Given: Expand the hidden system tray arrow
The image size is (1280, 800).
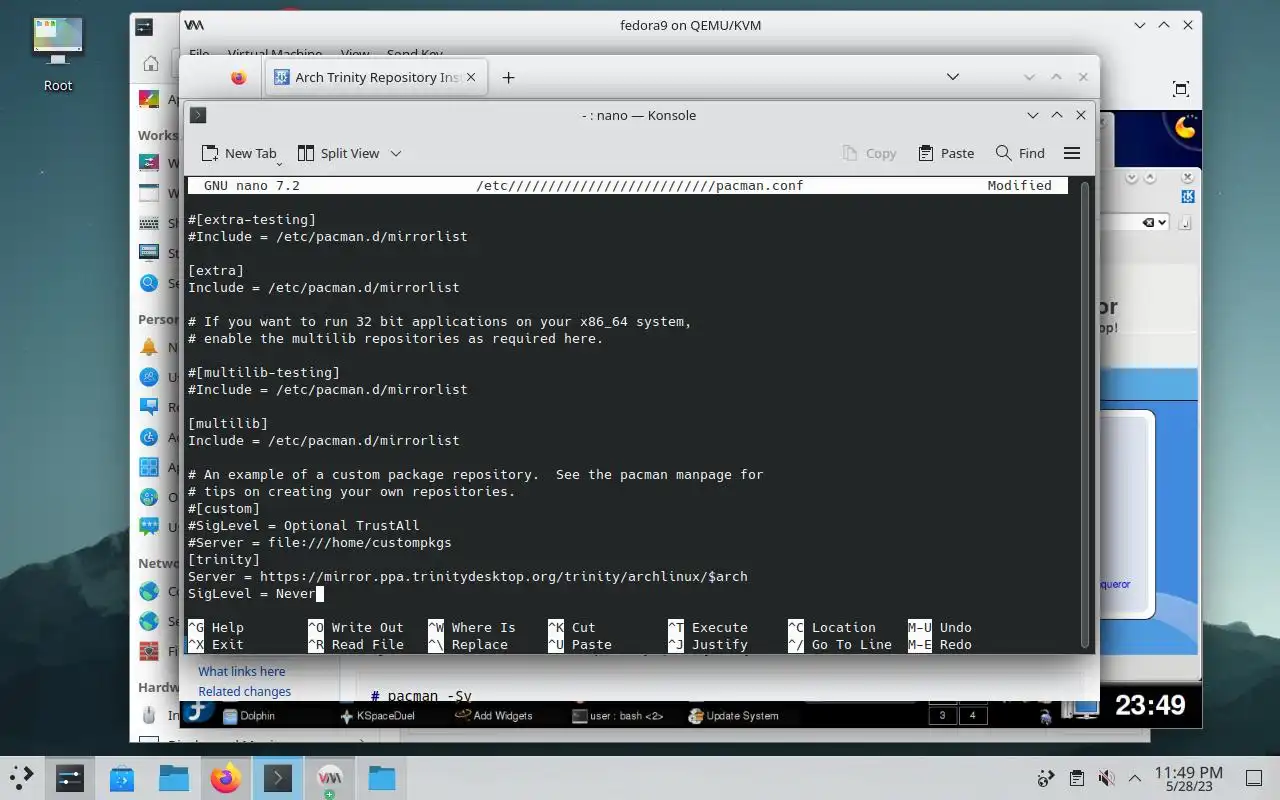Looking at the screenshot, I should [1135, 778].
